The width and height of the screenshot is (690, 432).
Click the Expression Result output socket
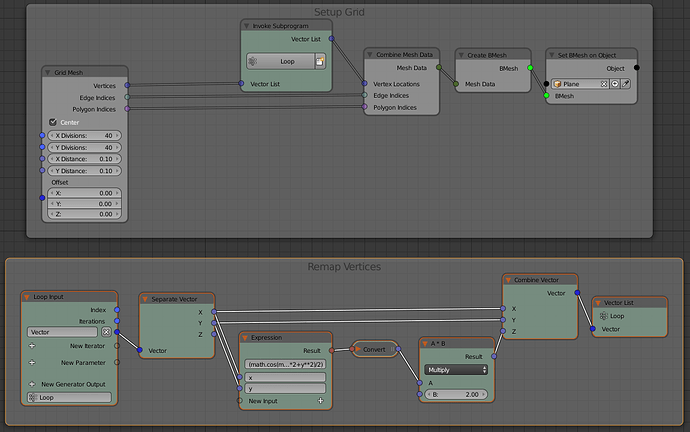tap(332, 351)
